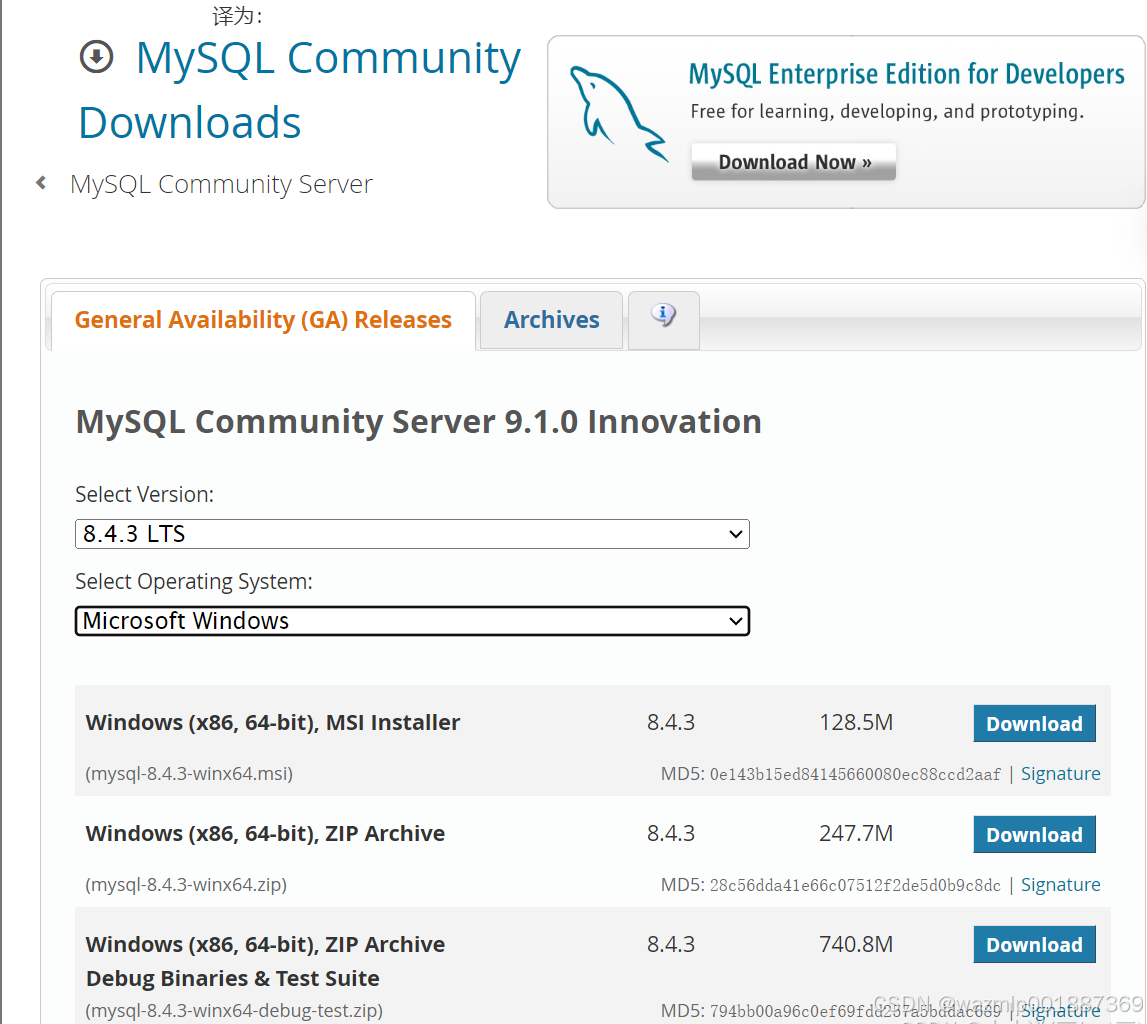Image resolution: width=1147 pixels, height=1024 pixels.
Task: Select the General Availability (GA) Releases tab
Action: point(263,319)
